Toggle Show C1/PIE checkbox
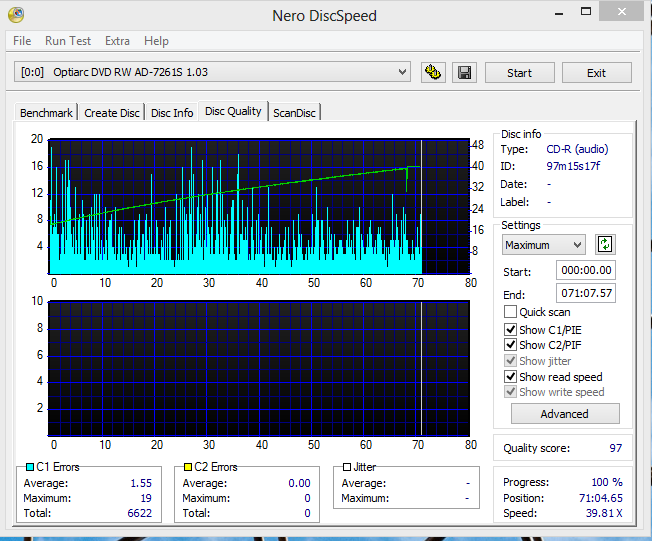The image size is (652, 541). [510, 329]
